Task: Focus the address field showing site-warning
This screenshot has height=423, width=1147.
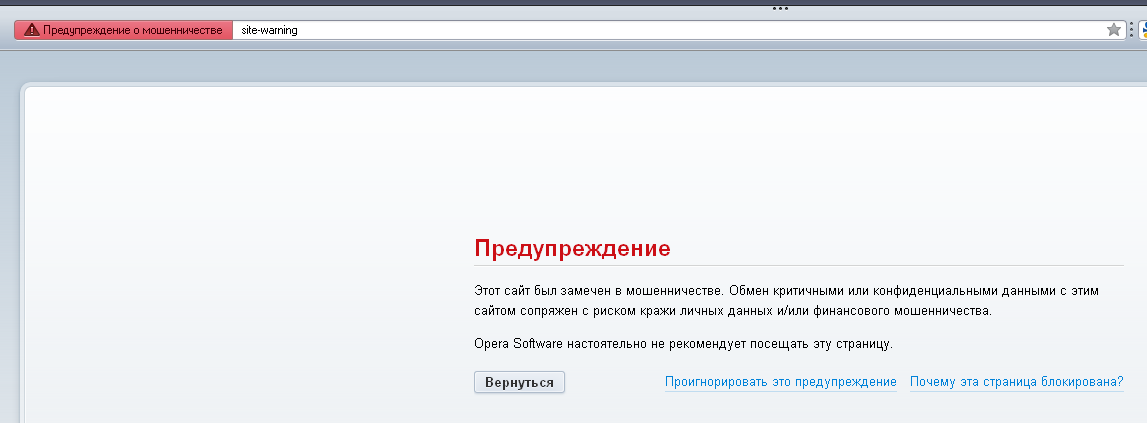Action: pyautogui.click(x=669, y=30)
